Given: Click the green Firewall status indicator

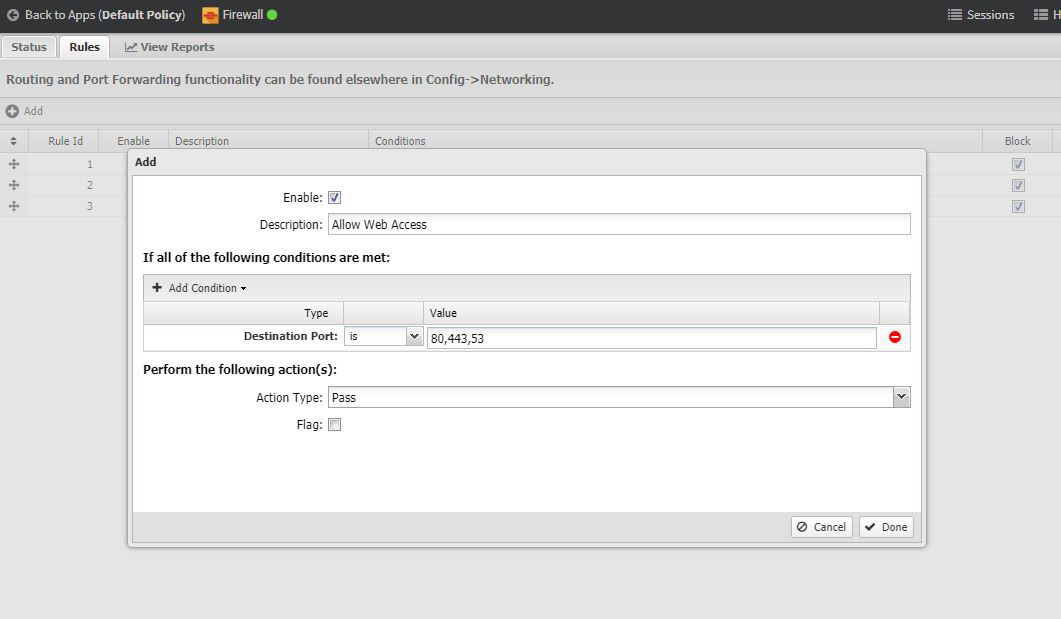Looking at the screenshot, I should point(272,15).
